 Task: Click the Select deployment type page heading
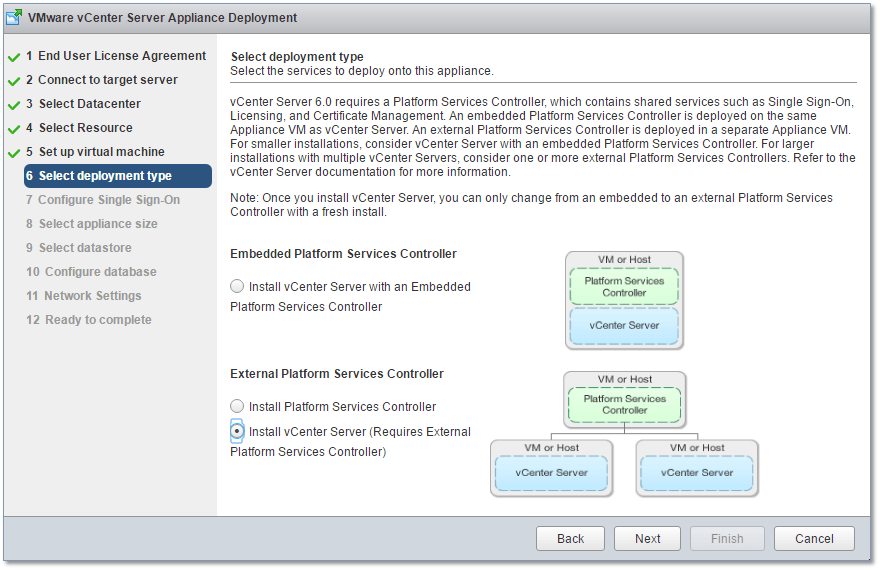click(x=297, y=57)
